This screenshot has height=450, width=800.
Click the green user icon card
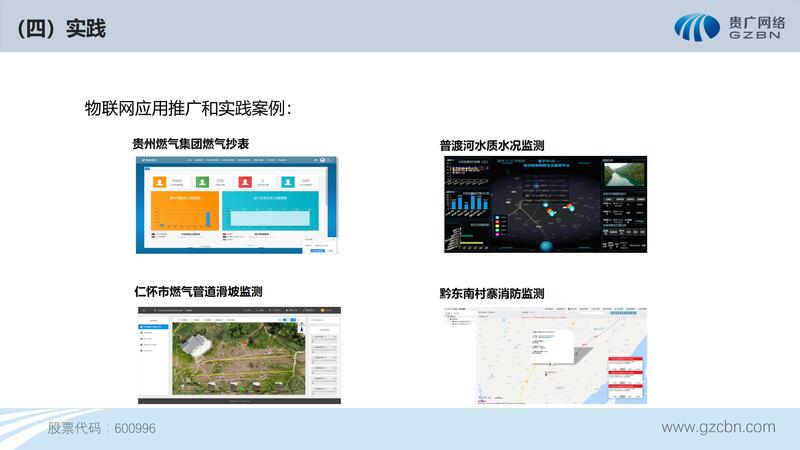click(x=202, y=181)
